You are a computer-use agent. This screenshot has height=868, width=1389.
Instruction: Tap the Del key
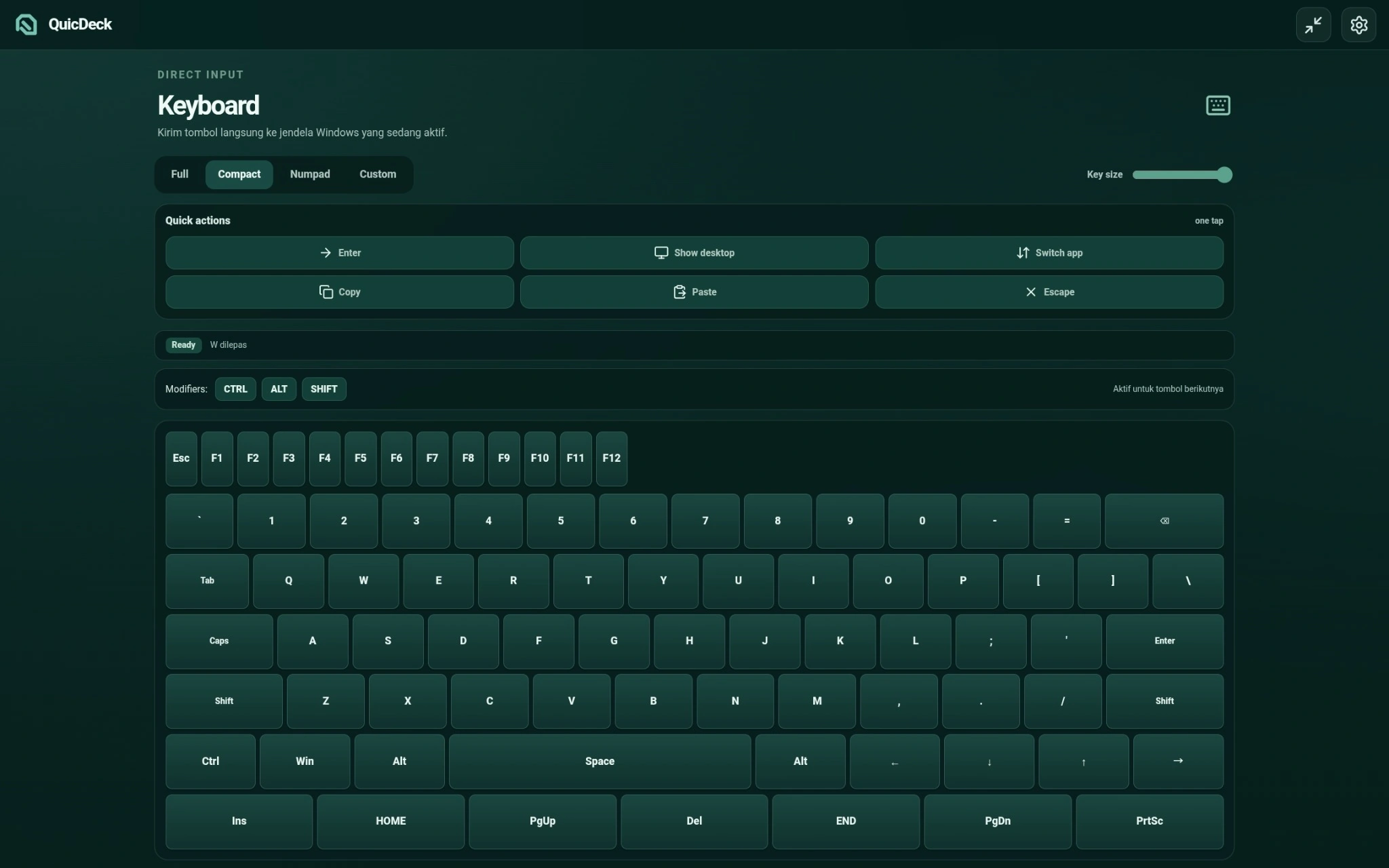(x=694, y=821)
